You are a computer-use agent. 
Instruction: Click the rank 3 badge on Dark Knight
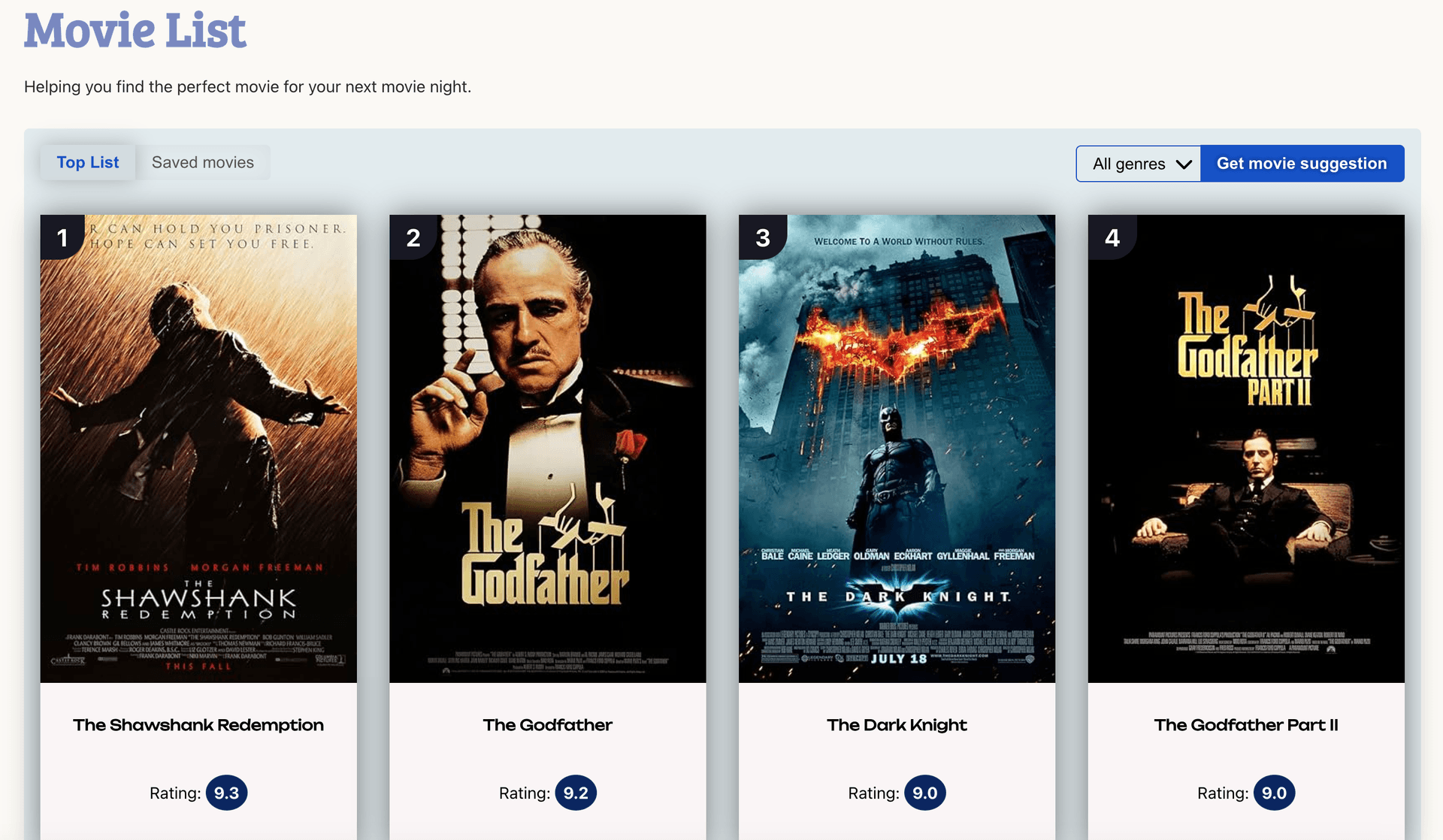(762, 237)
